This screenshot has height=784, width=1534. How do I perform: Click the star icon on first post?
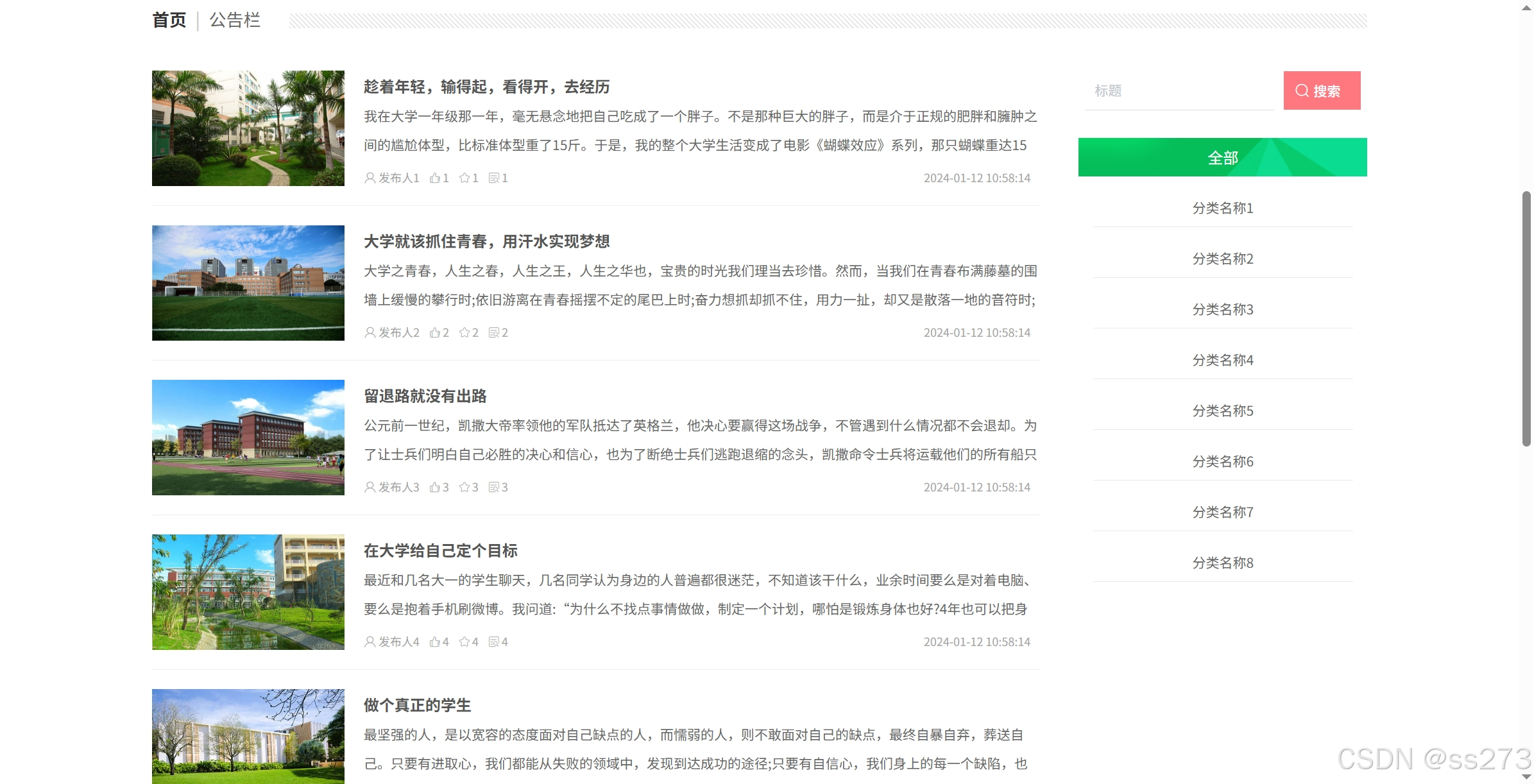coord(464,178)
